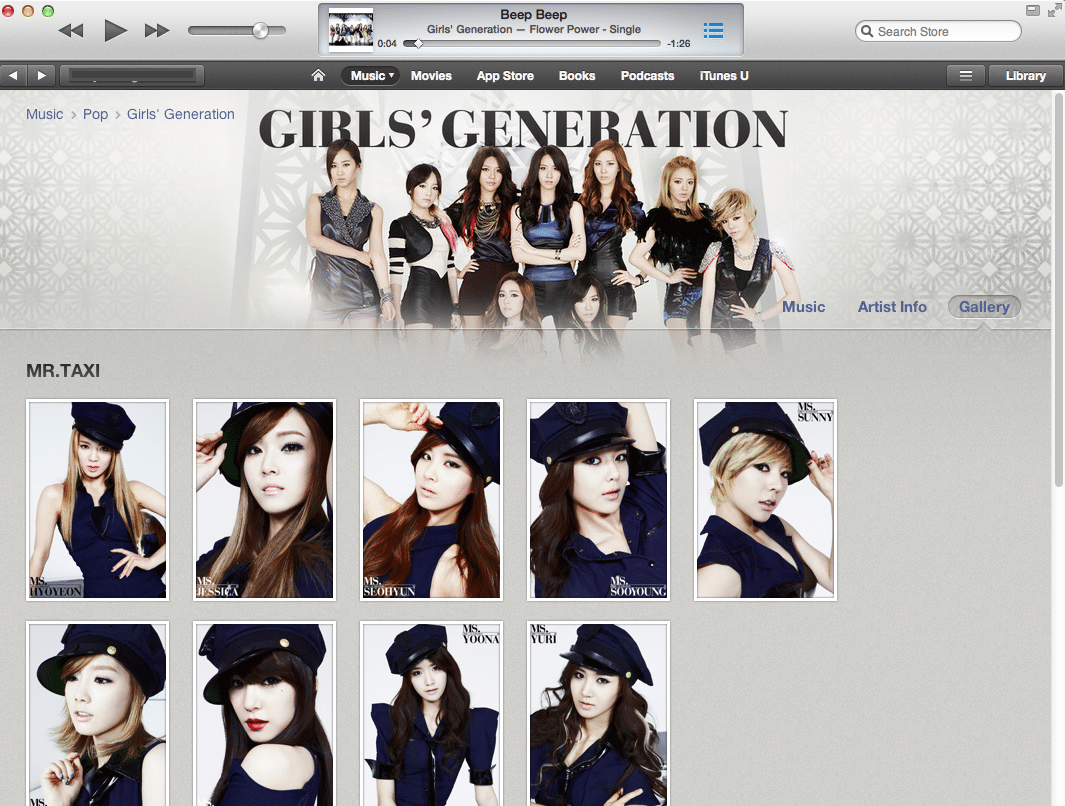This screenshot has height=806, width=1065.
Task: Go forward with the right arrow button
Action: click(41, 75)
